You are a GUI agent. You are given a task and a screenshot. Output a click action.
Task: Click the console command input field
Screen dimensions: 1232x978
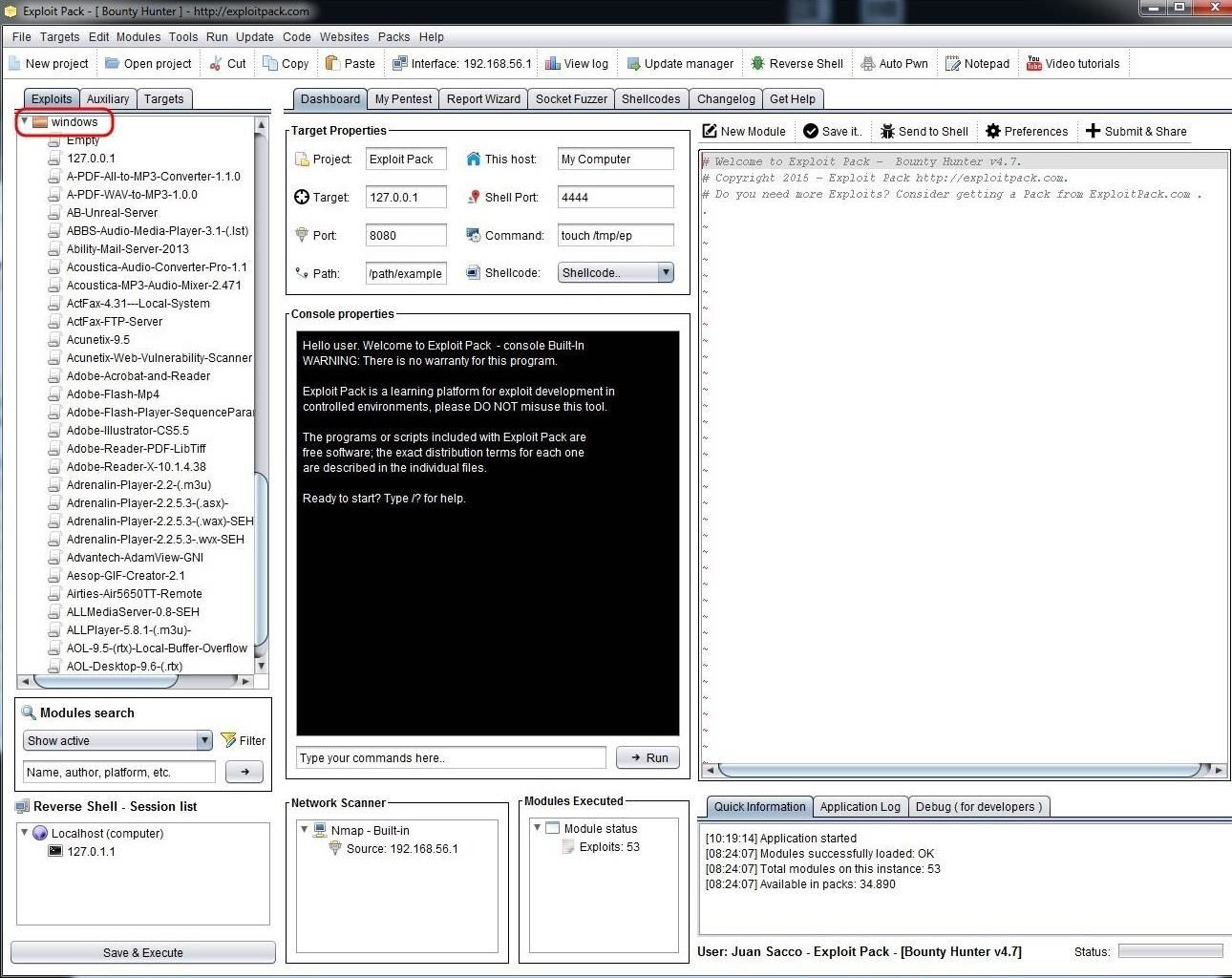tap(451, 758)
